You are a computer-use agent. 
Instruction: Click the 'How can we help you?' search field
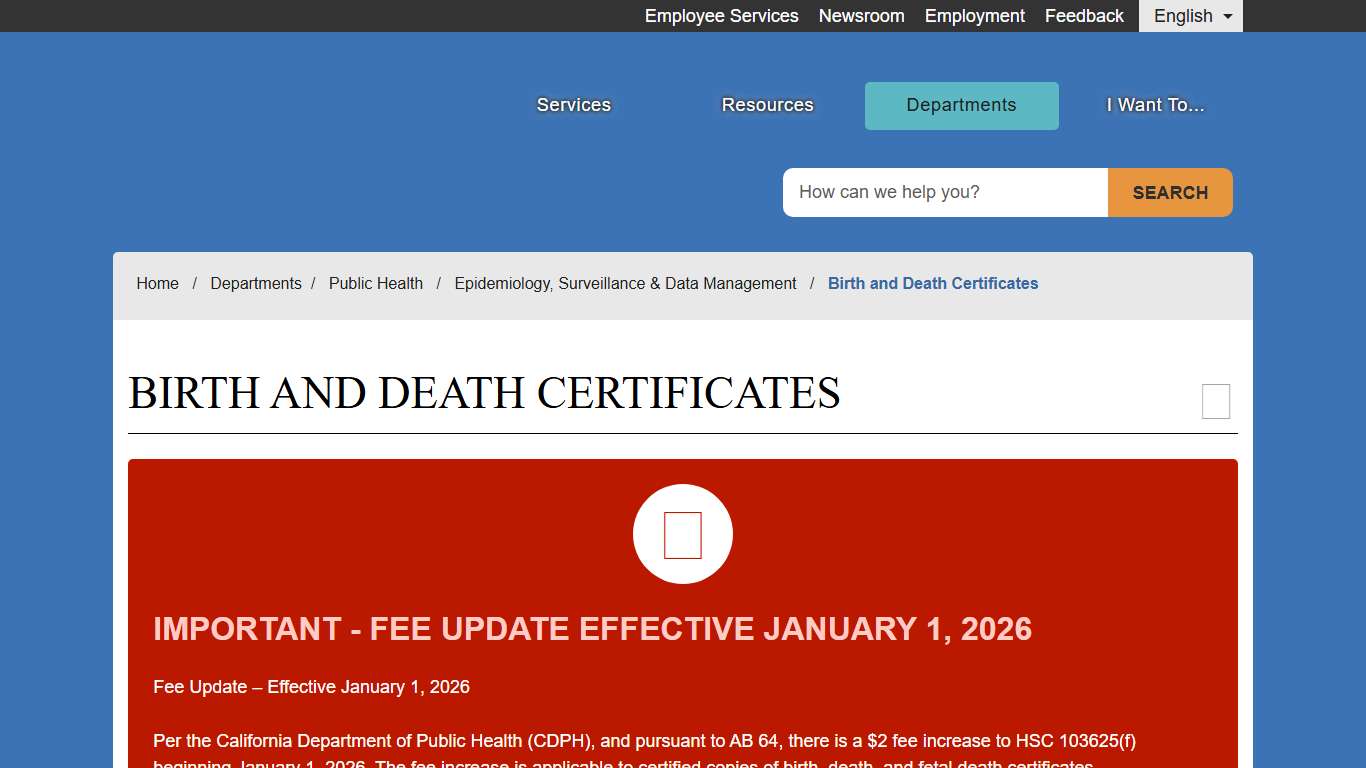[x=944, y=192]
